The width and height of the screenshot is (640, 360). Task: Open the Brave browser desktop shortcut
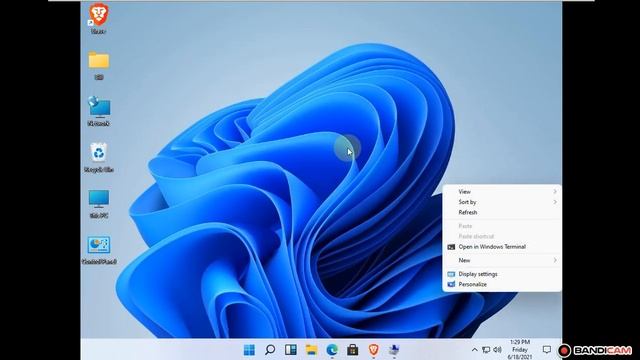[98, 18]
